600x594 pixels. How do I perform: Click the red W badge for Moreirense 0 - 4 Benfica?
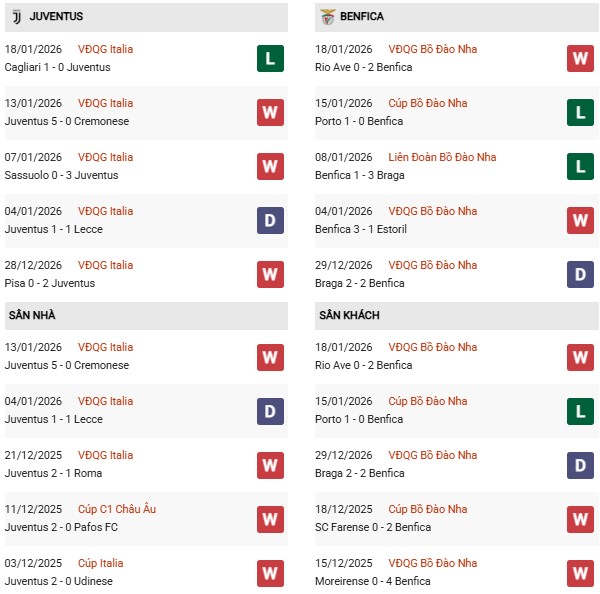(x=581, y=572)
